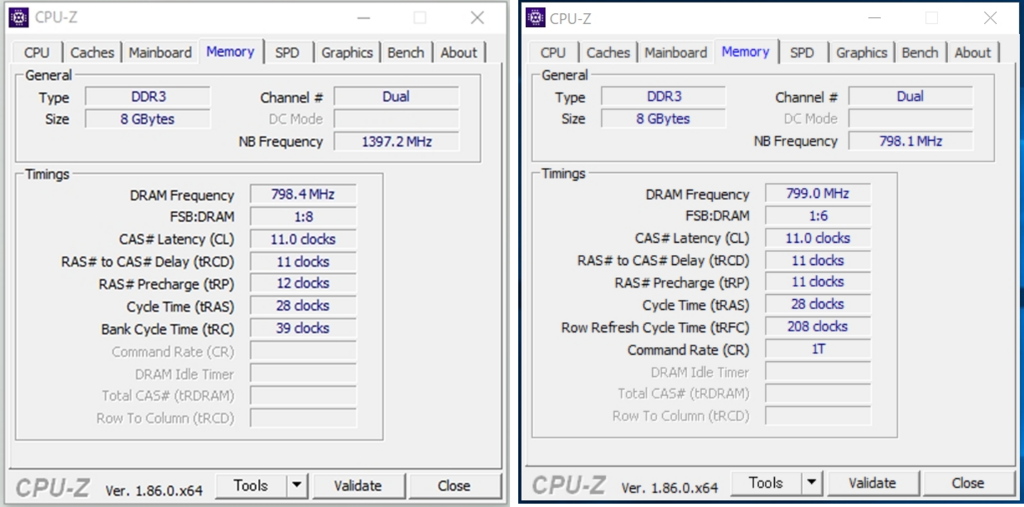Open the CPU tab in left window

click(37, 53)
